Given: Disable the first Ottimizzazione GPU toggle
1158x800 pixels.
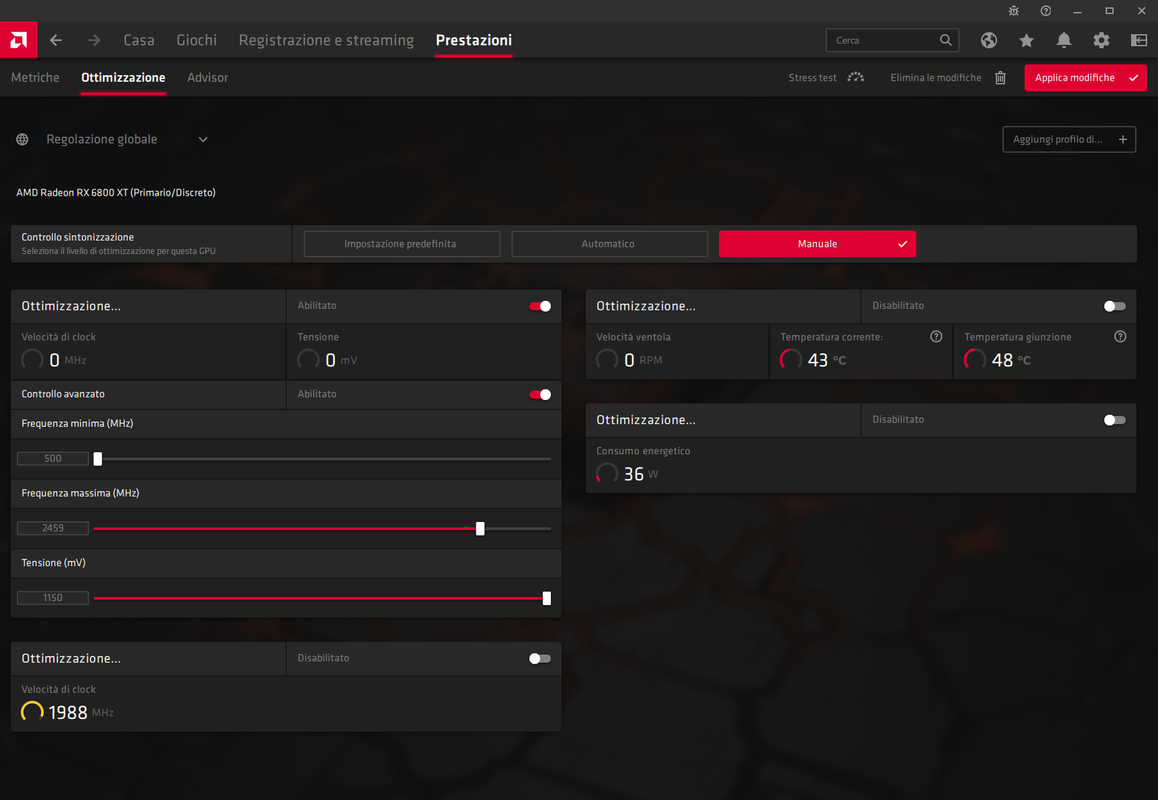Looking at the screenshot, I should (540, 306).
